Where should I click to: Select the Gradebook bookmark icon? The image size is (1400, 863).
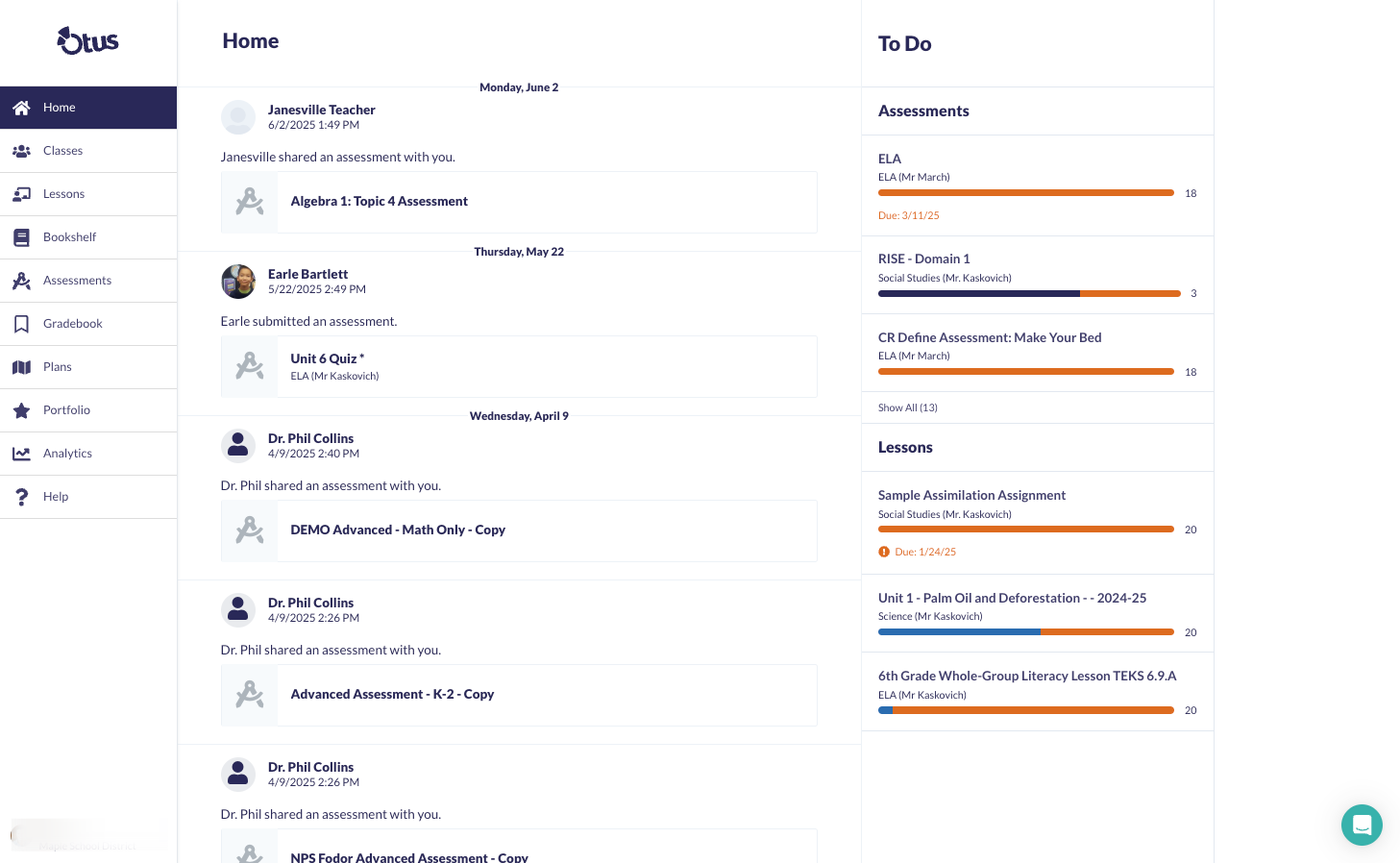pyautogui.click(x=21, y=324)
